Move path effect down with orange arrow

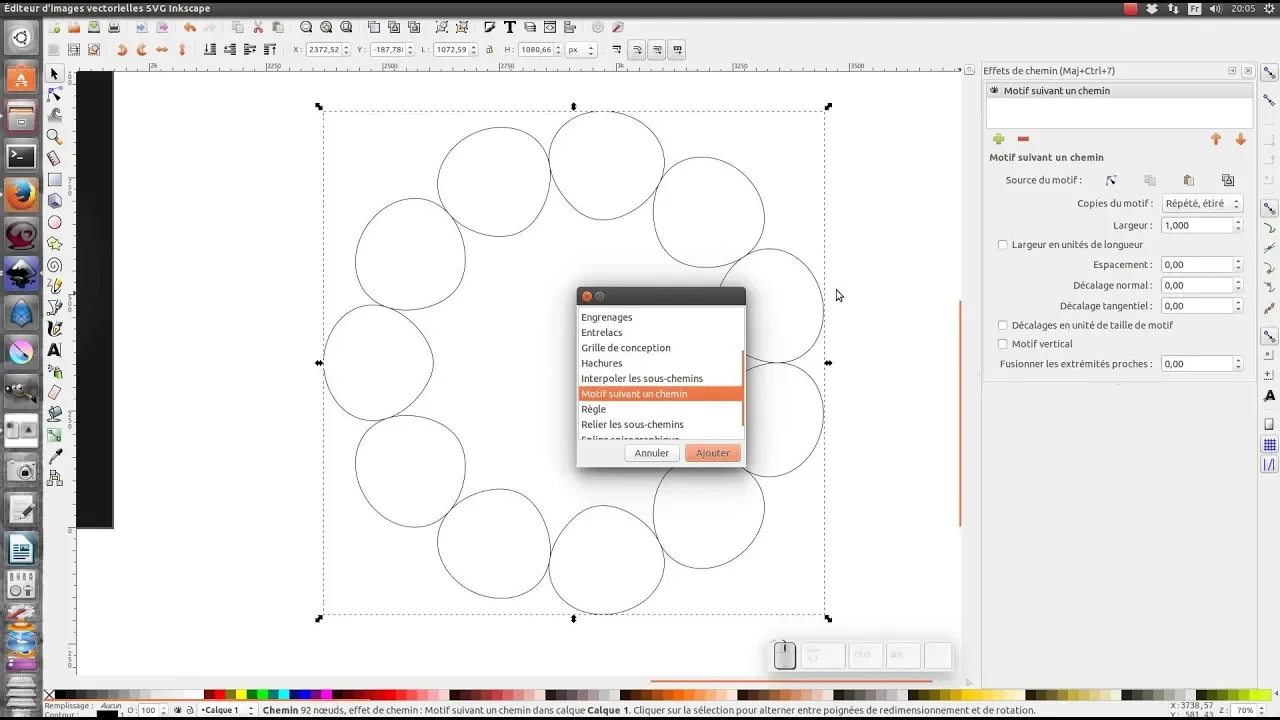click(x=1241, y=139)
